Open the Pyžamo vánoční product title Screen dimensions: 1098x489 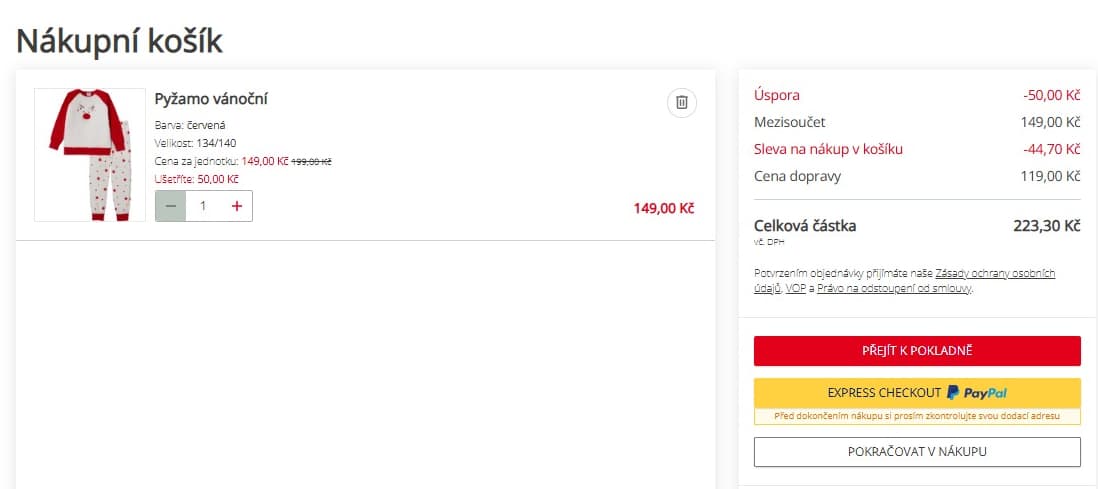coord(211,99)
